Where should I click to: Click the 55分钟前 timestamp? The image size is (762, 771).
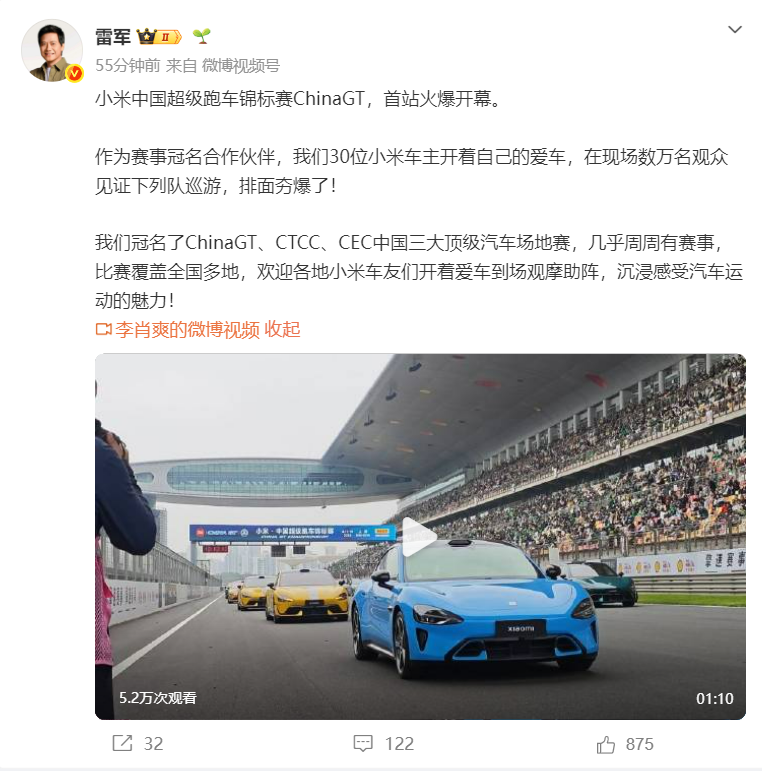[127, 65]
